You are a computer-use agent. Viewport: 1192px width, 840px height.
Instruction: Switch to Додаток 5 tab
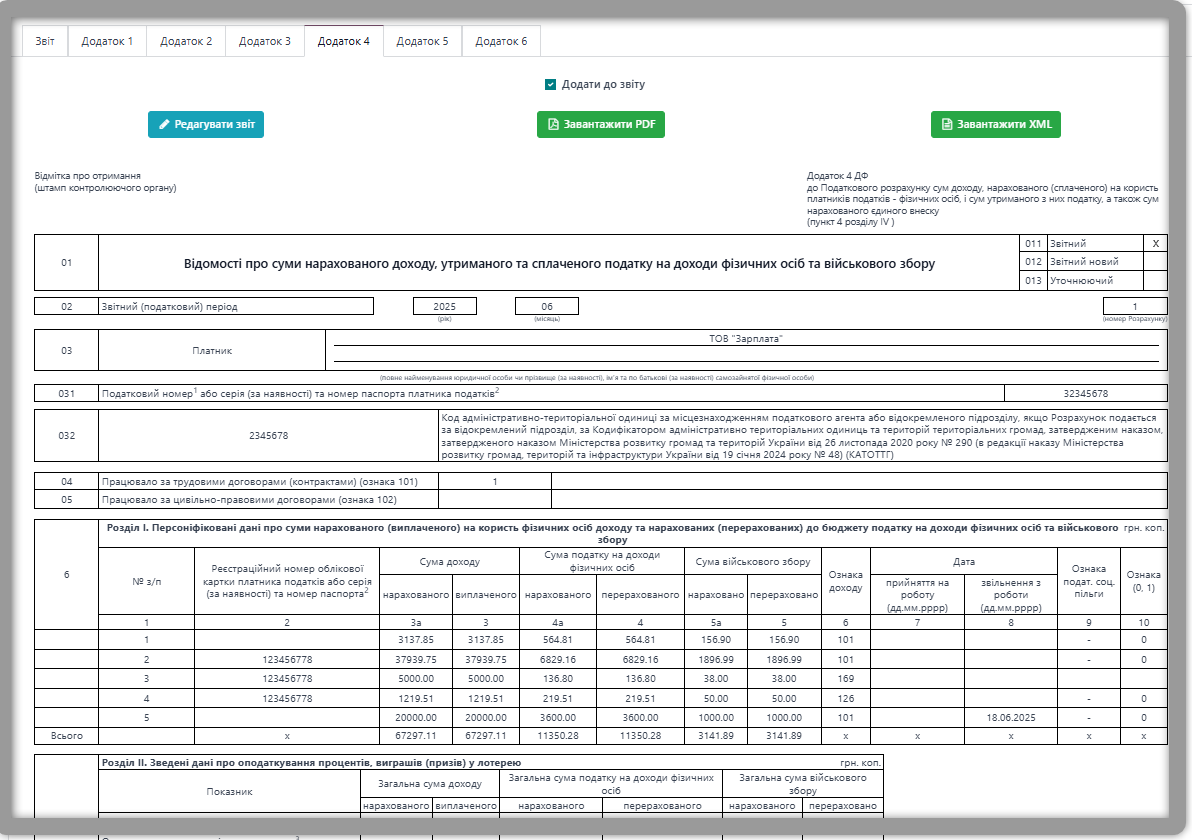coord(423,41)
